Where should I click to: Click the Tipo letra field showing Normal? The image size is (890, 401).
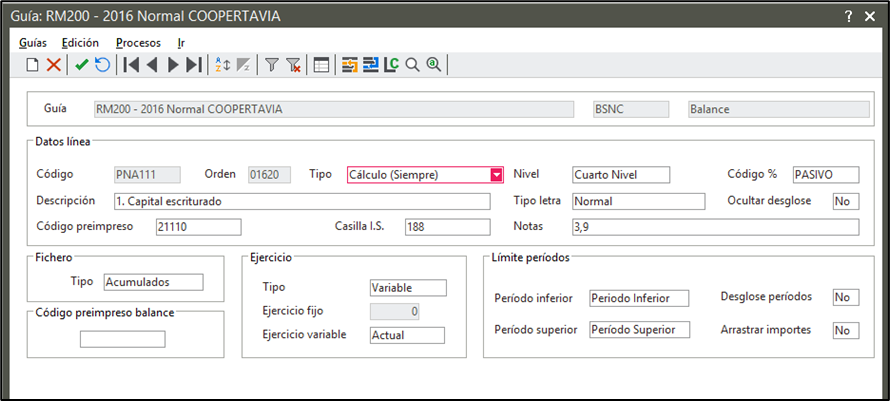639,201
